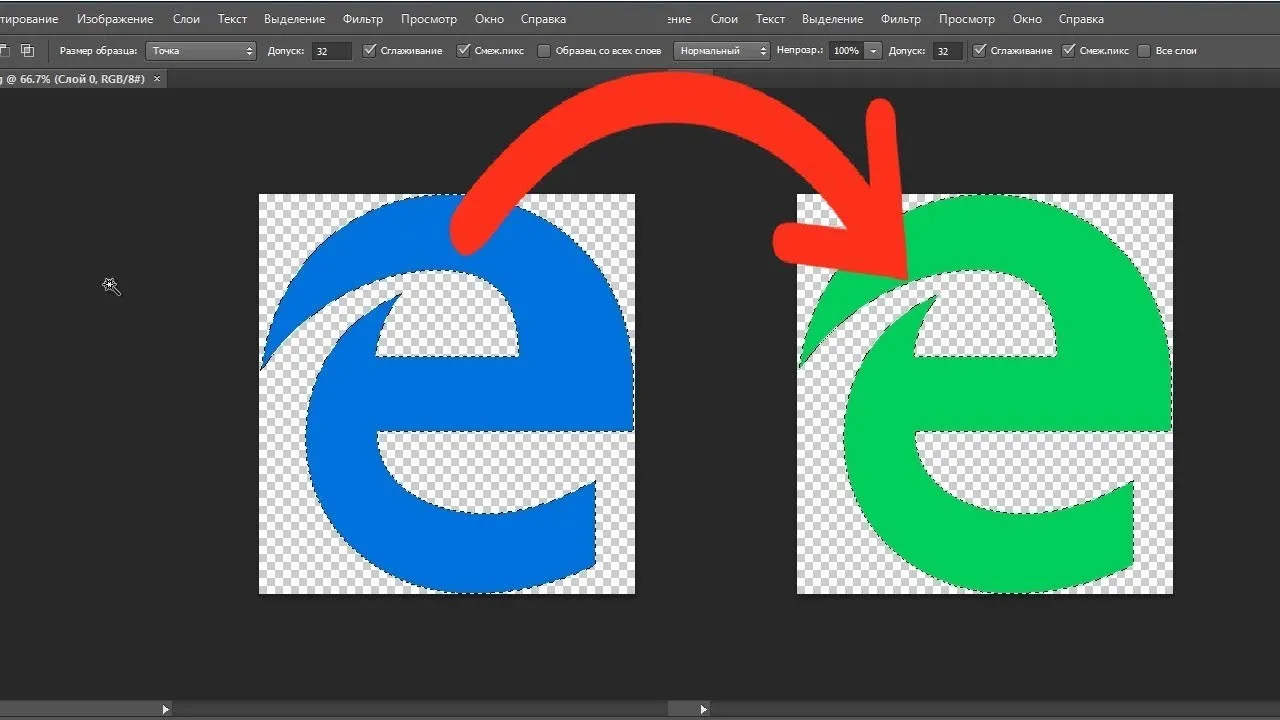
Task: Toggle Сглаживание checkbox in paint bucket options
Action: tap(980, 50)
